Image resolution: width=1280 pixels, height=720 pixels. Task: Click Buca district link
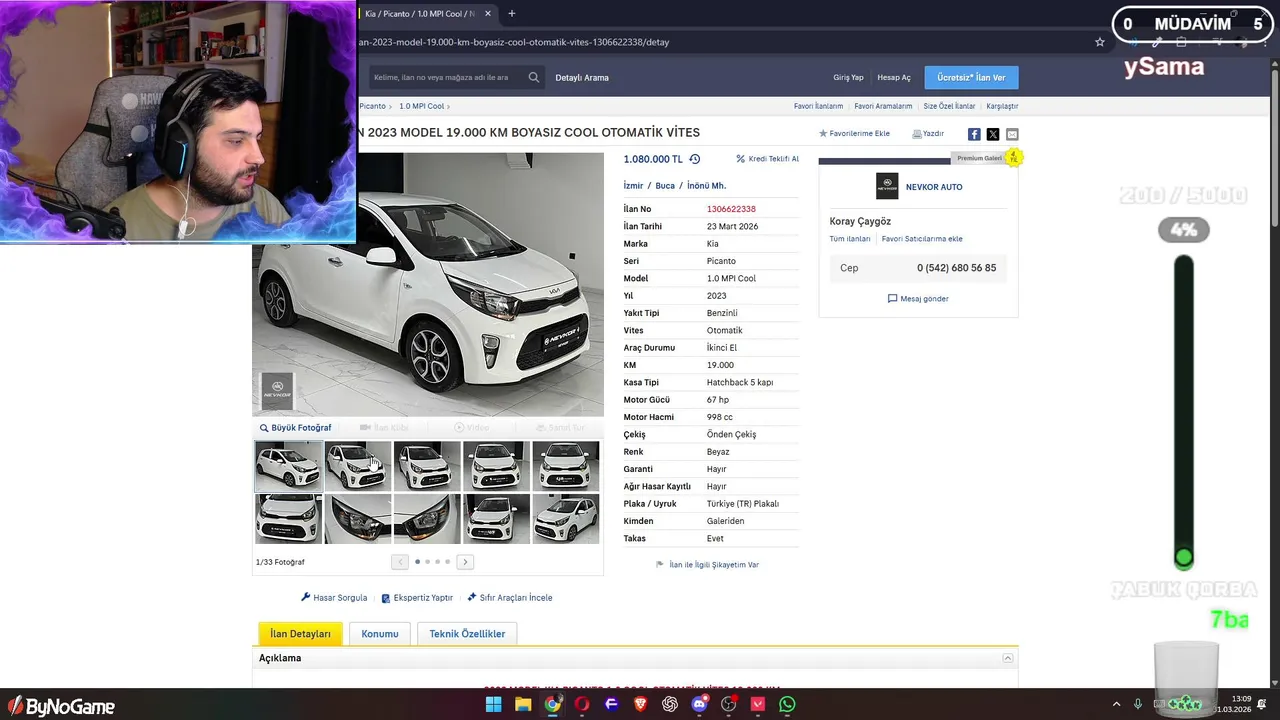pos(665,186)
